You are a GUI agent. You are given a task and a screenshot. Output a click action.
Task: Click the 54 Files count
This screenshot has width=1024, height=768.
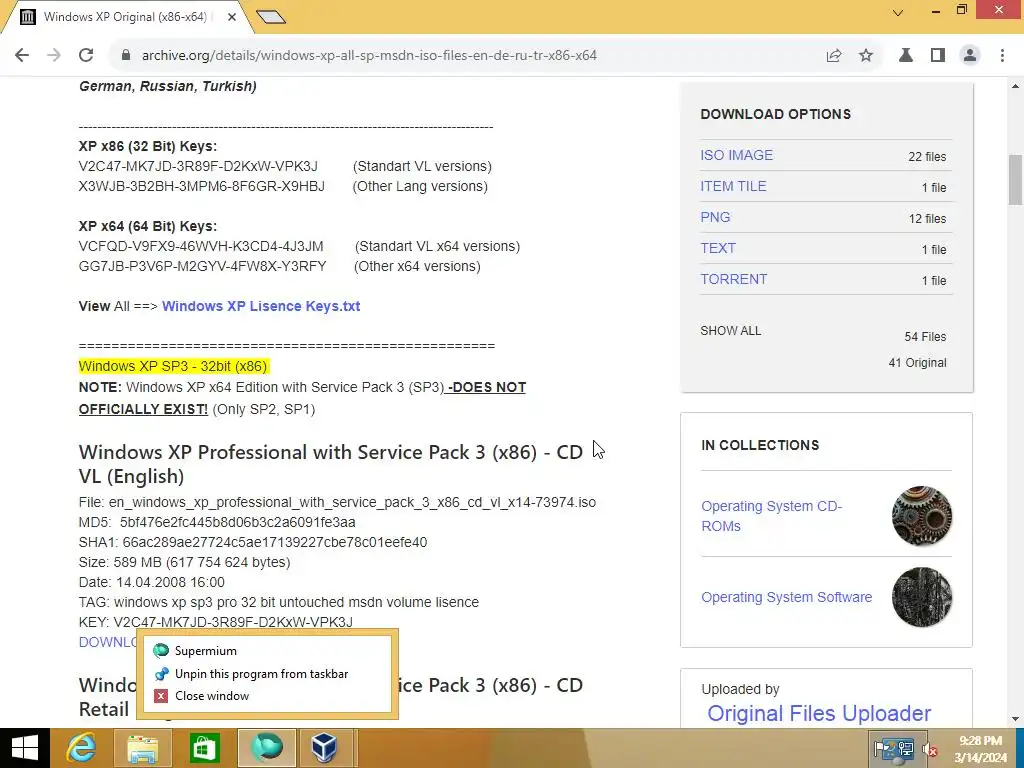[x=925, y=337]
